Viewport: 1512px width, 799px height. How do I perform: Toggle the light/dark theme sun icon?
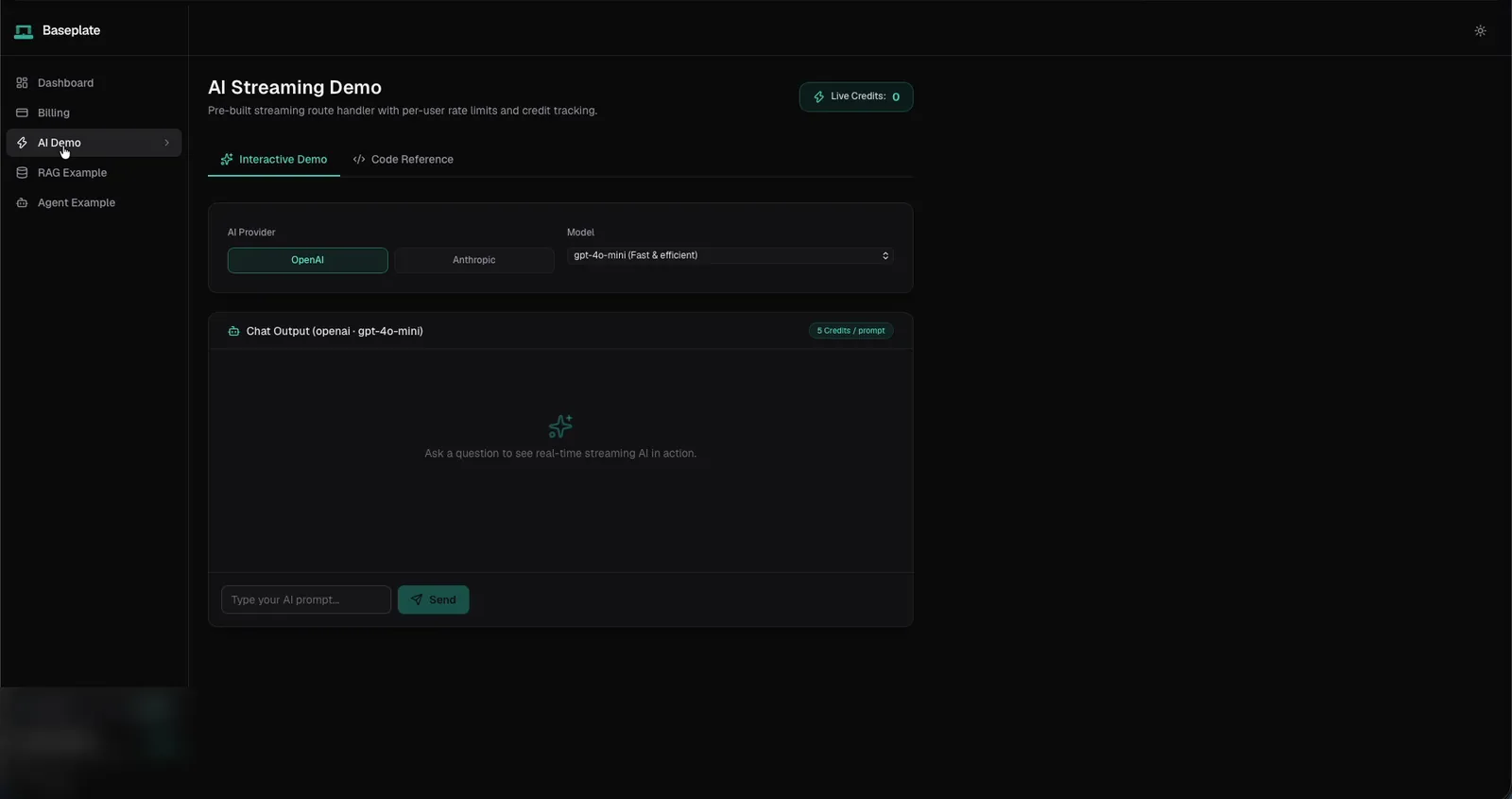coord(1480,30)
